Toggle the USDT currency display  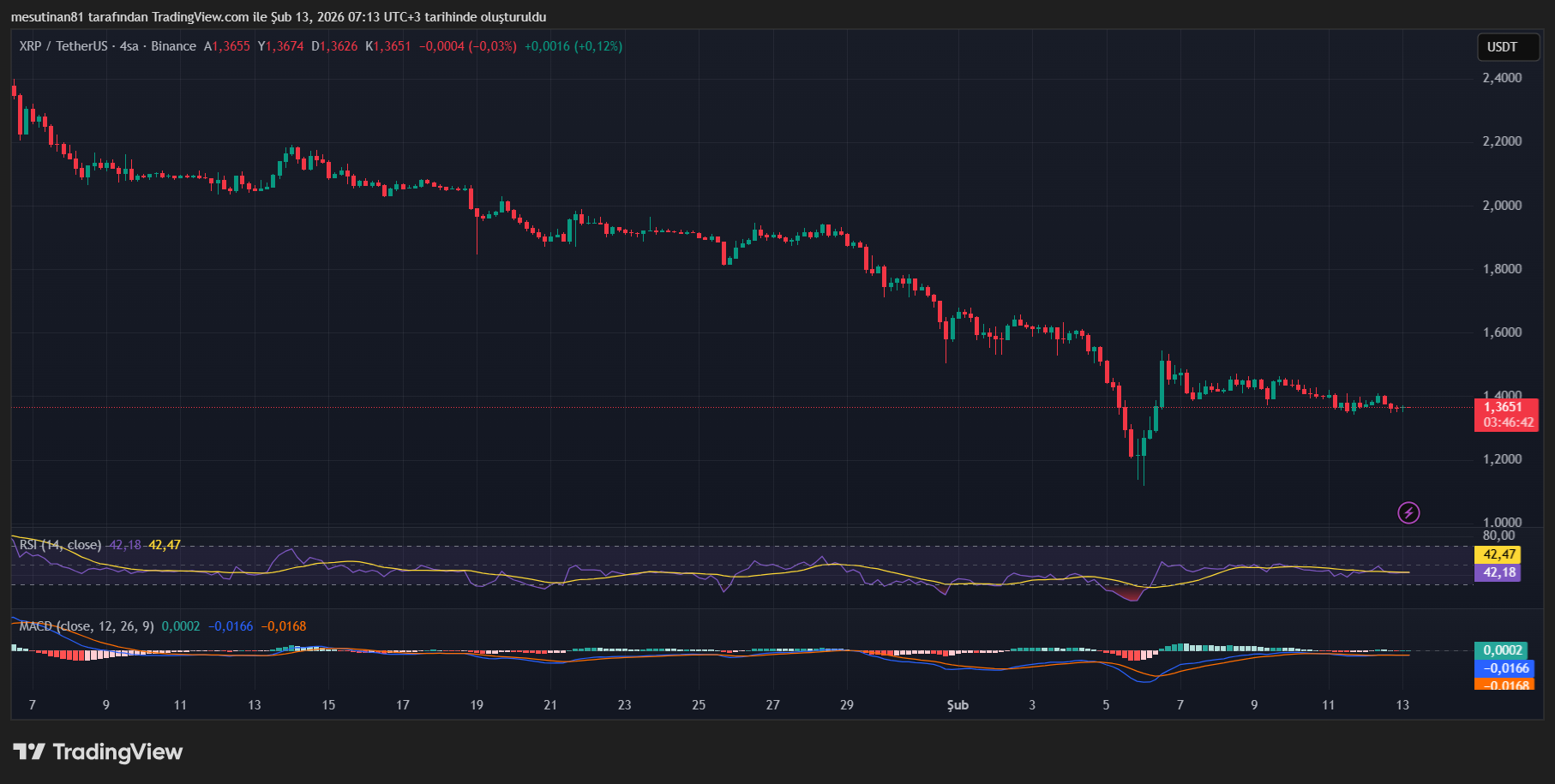click(x=1509, y=47)
